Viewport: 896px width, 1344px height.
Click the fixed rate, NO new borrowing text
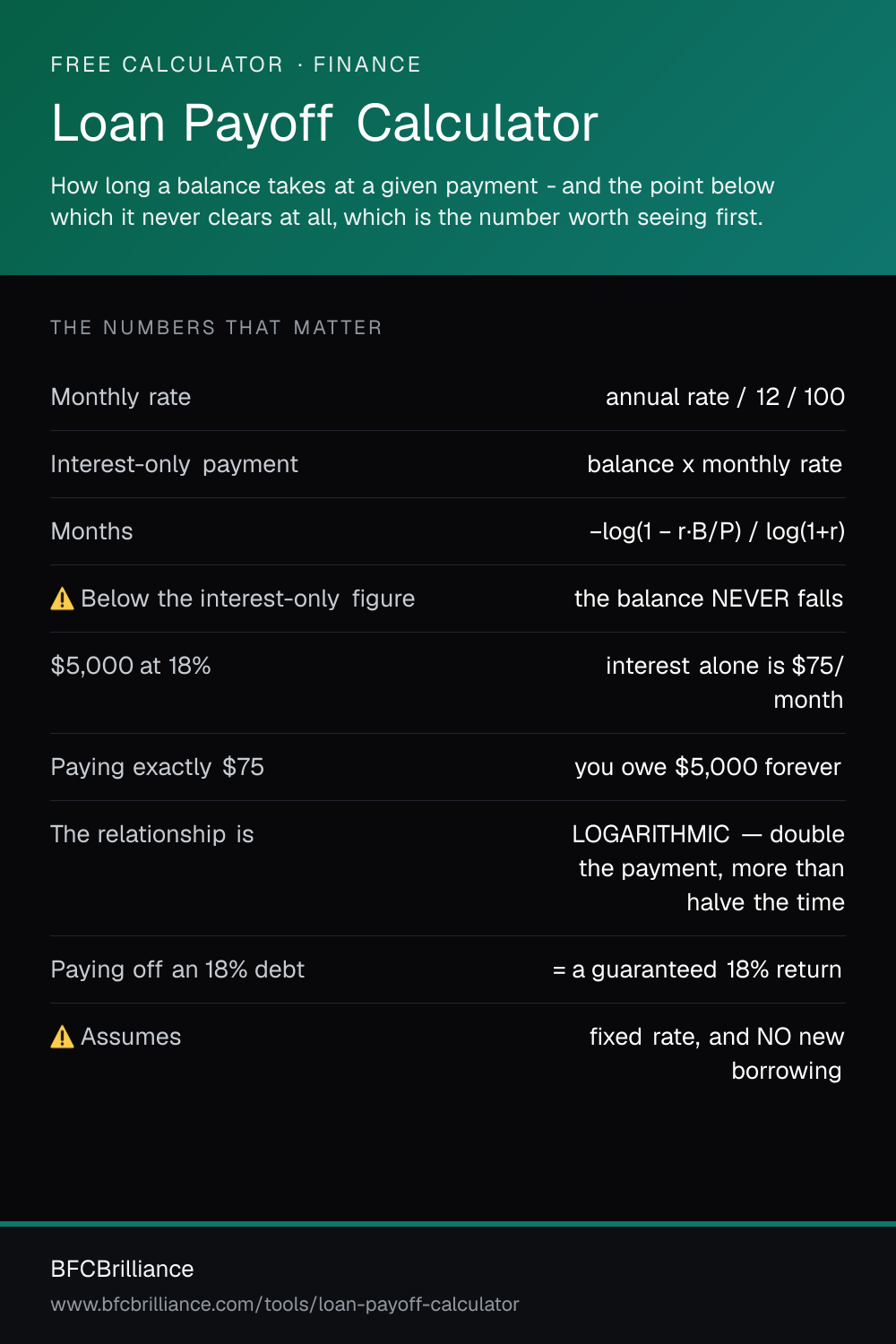717,1054
